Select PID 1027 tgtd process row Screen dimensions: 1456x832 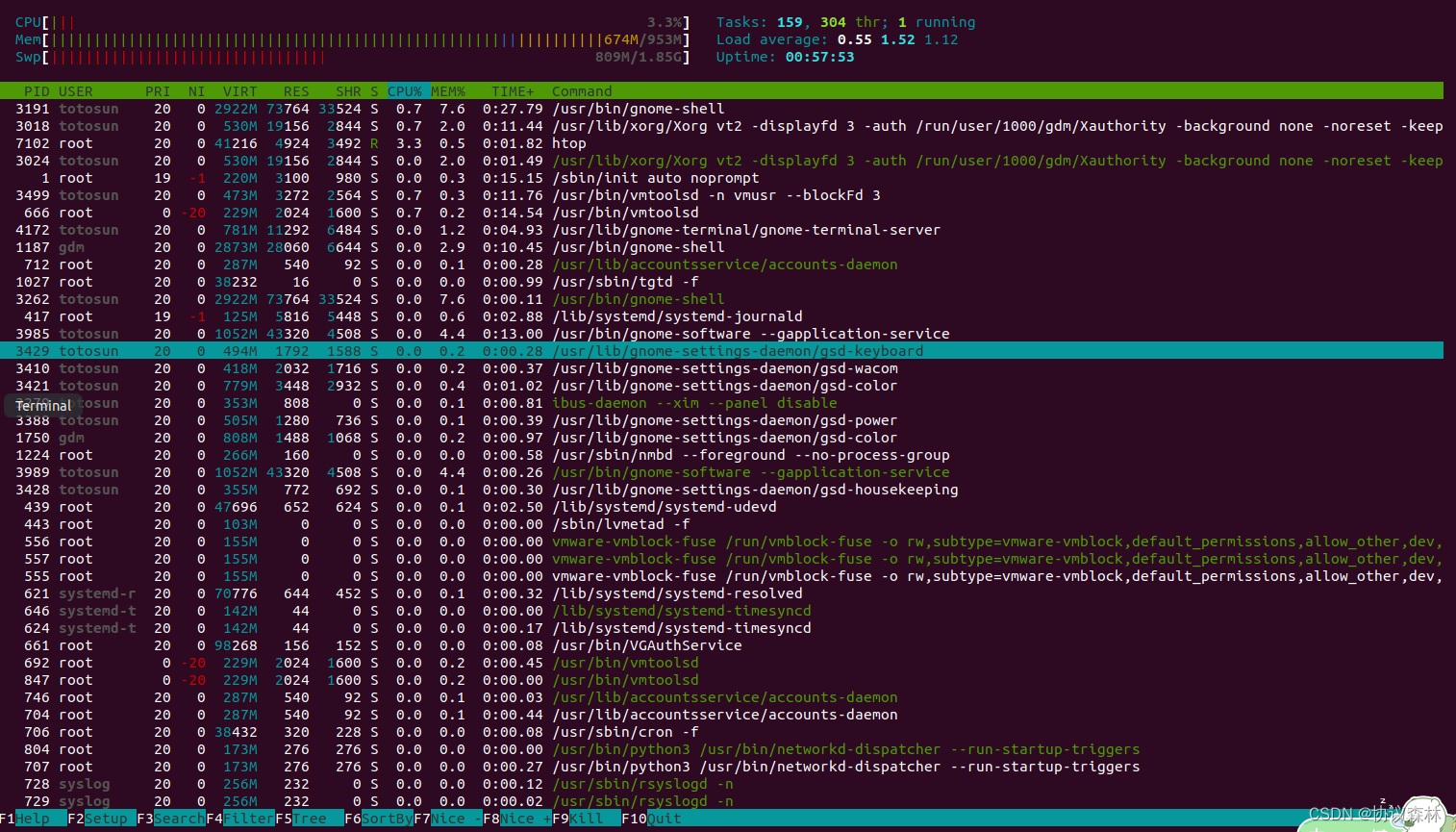tap(721, 282)
